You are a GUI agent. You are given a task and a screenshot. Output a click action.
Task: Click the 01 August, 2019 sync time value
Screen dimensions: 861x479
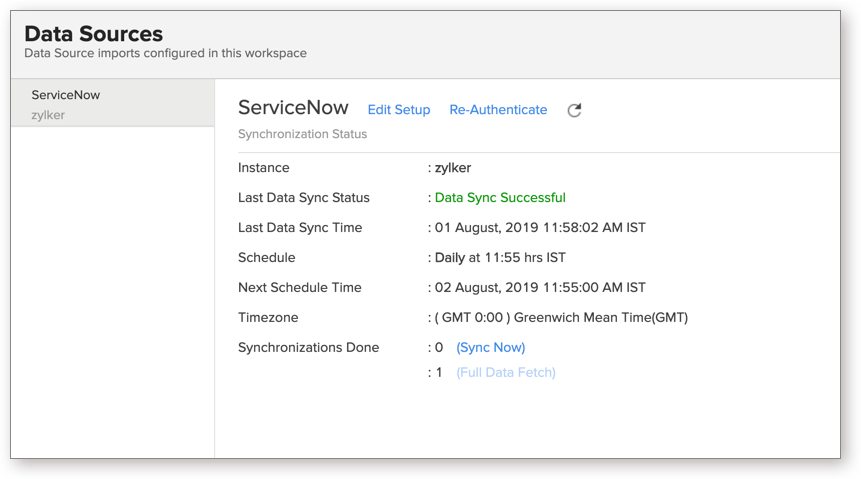click(540, 228)
